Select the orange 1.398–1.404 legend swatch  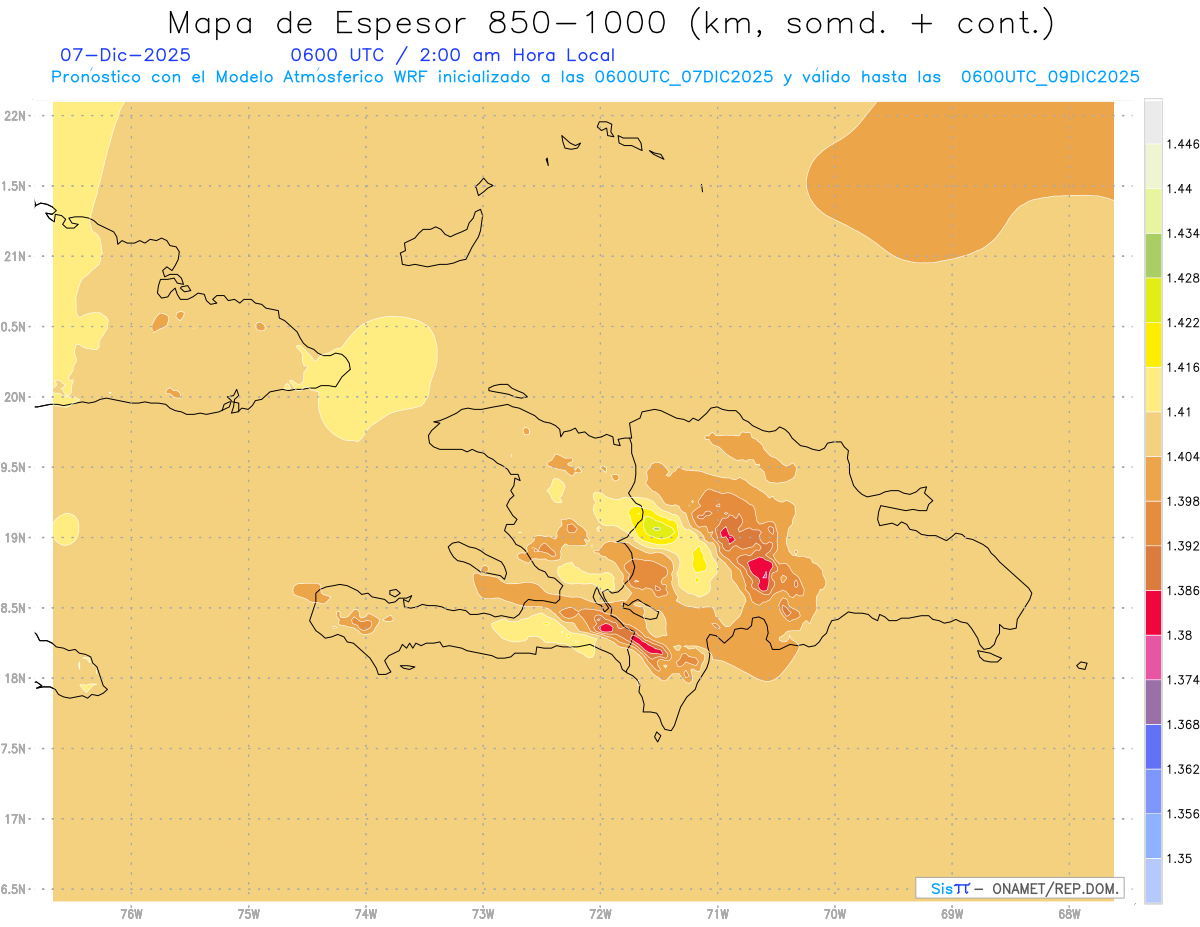coord(1153,478)
